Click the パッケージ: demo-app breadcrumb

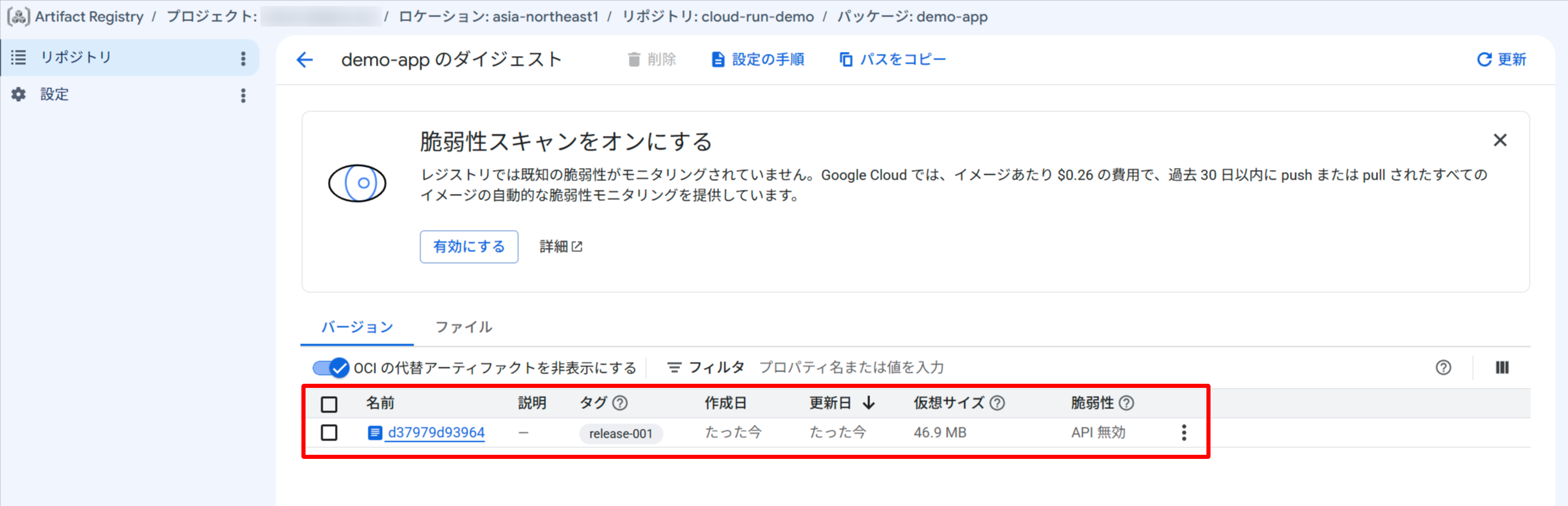click(913, 16)
